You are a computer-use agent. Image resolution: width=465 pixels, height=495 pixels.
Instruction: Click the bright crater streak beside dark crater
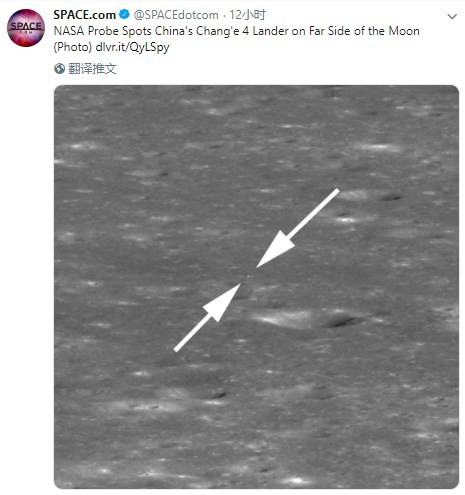tap(283, 318)
